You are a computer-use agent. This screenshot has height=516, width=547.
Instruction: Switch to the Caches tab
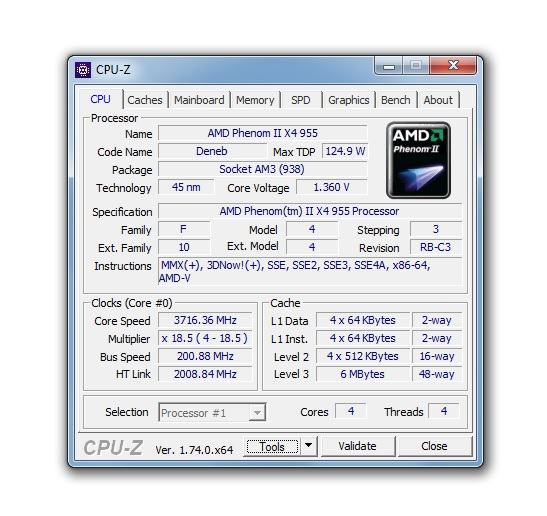[145, 100]
